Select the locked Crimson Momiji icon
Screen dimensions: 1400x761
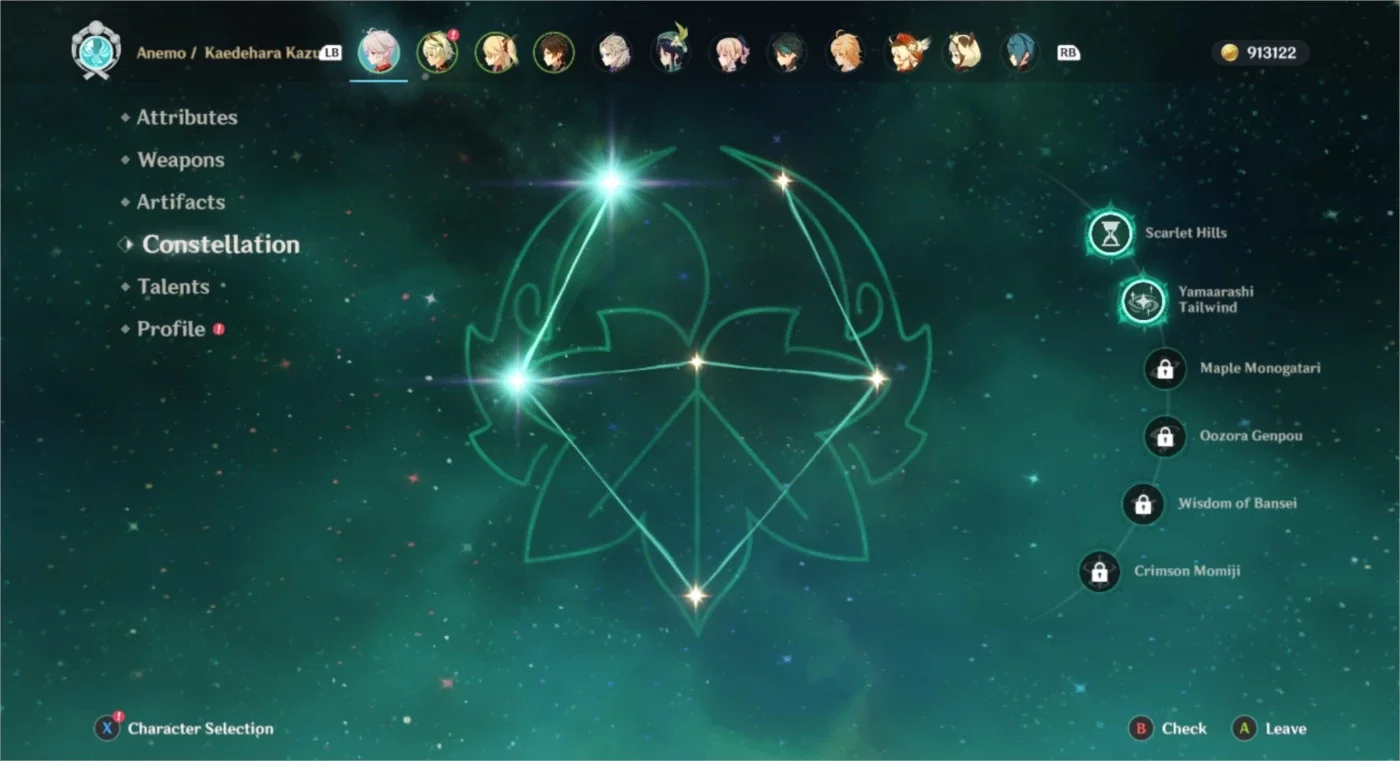coord(1099,572)
